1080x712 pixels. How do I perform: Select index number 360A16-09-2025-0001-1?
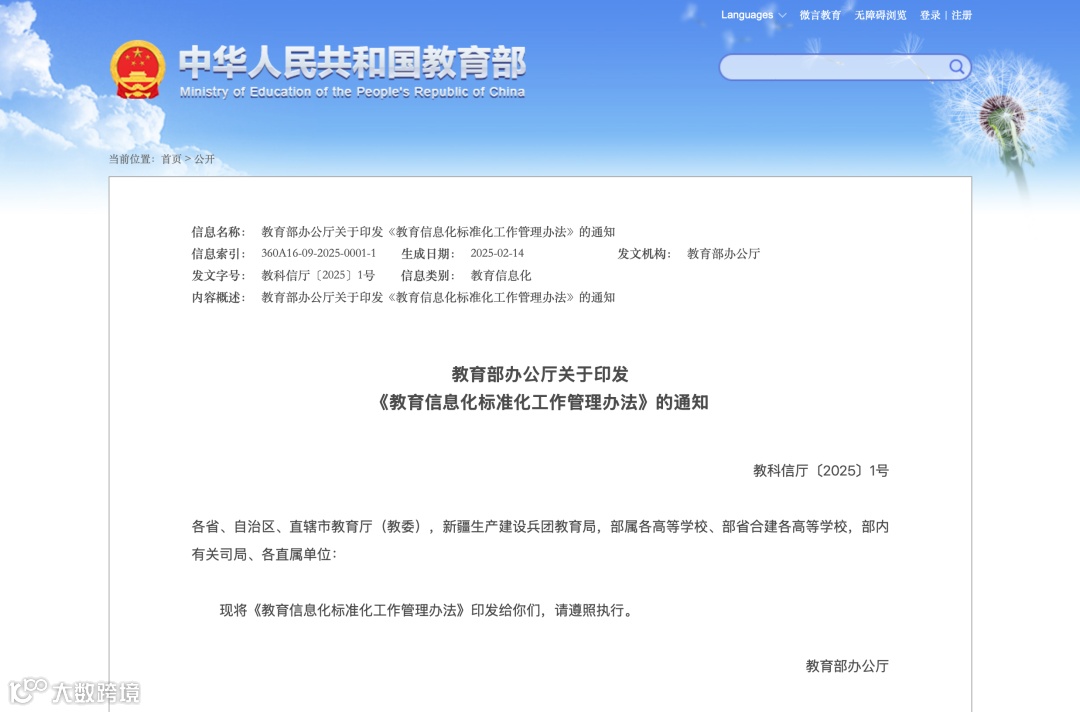319,253
